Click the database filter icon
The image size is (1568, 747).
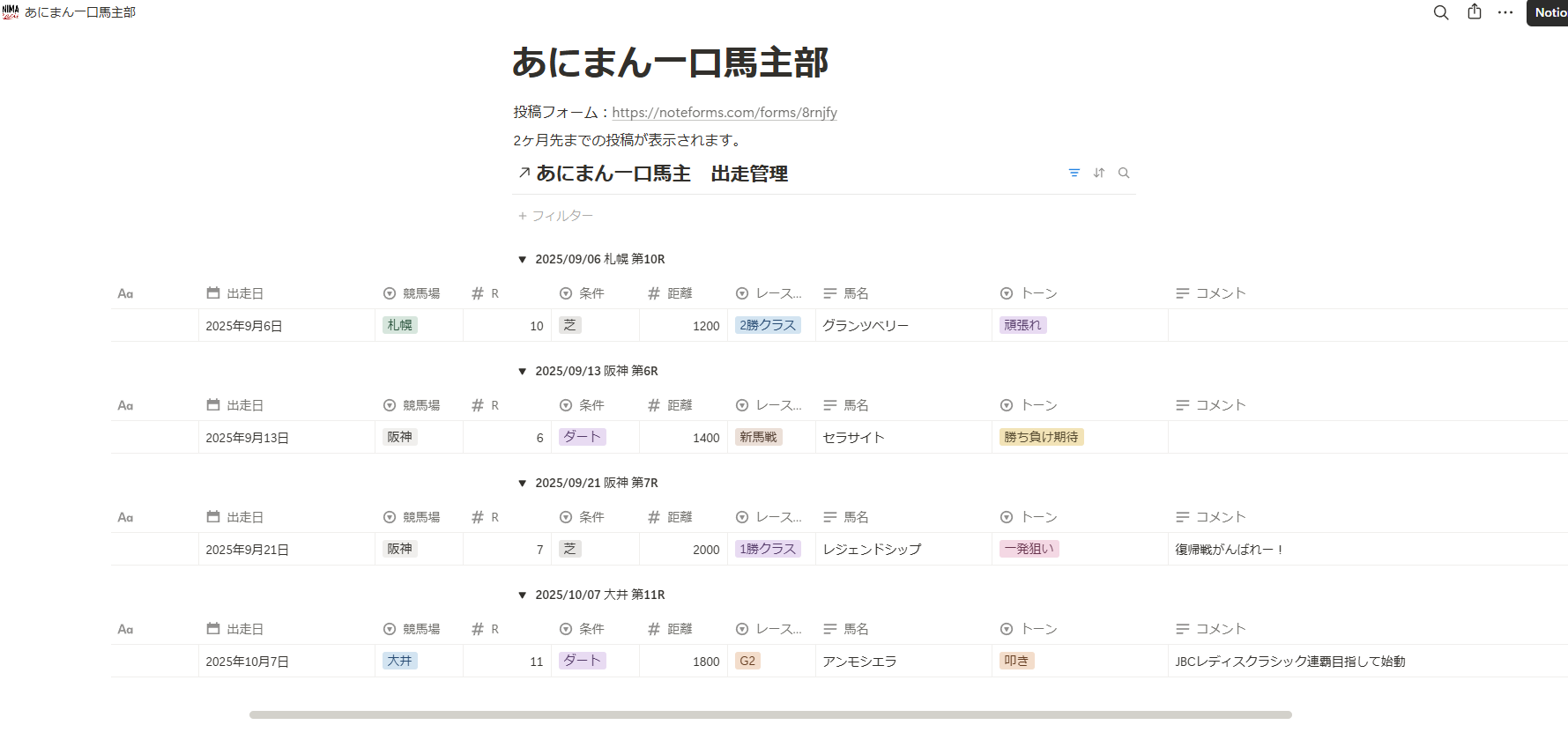pyautogui.click(x=1074, y=174)
